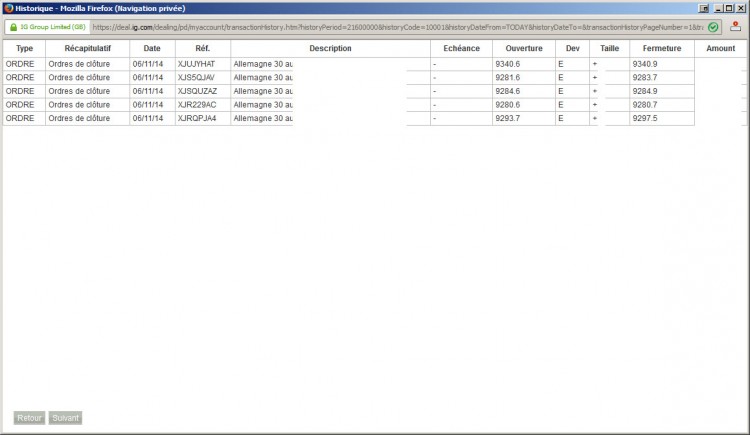Click the green padlock security icon
The image size is (750, 435).
point(13,27)
